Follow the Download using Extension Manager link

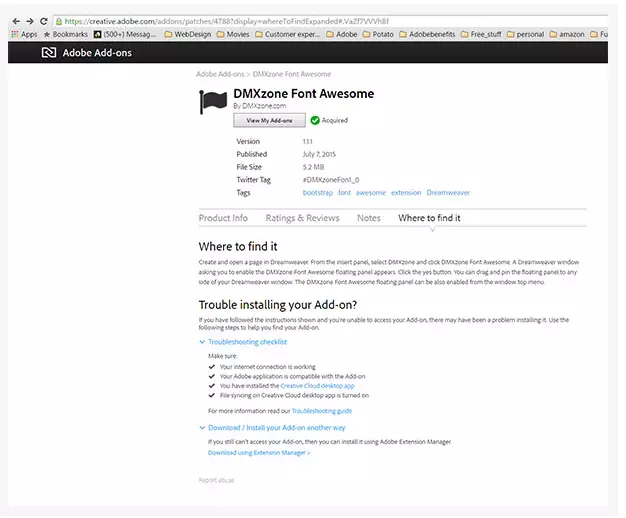coord(259,452)
